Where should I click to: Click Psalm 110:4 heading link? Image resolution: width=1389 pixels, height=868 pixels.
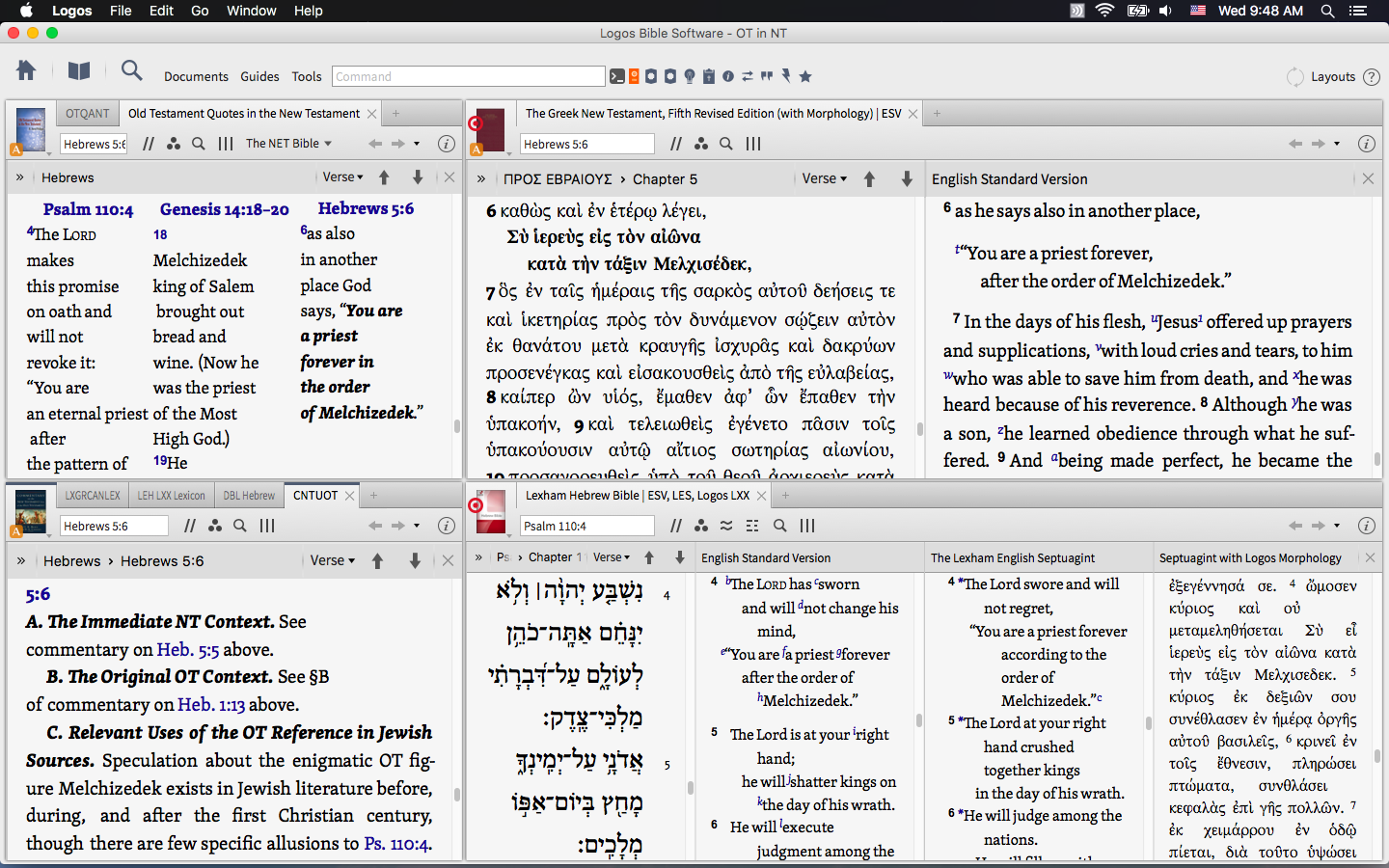(x=88, y=209)
